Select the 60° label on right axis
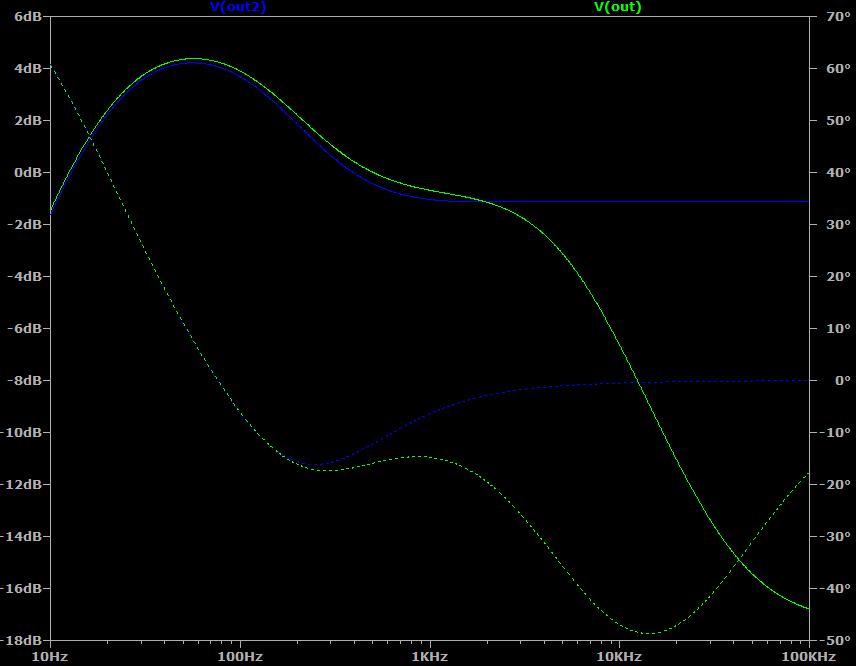Viewport: 856px width, 666px height. (x=834, y=68)
